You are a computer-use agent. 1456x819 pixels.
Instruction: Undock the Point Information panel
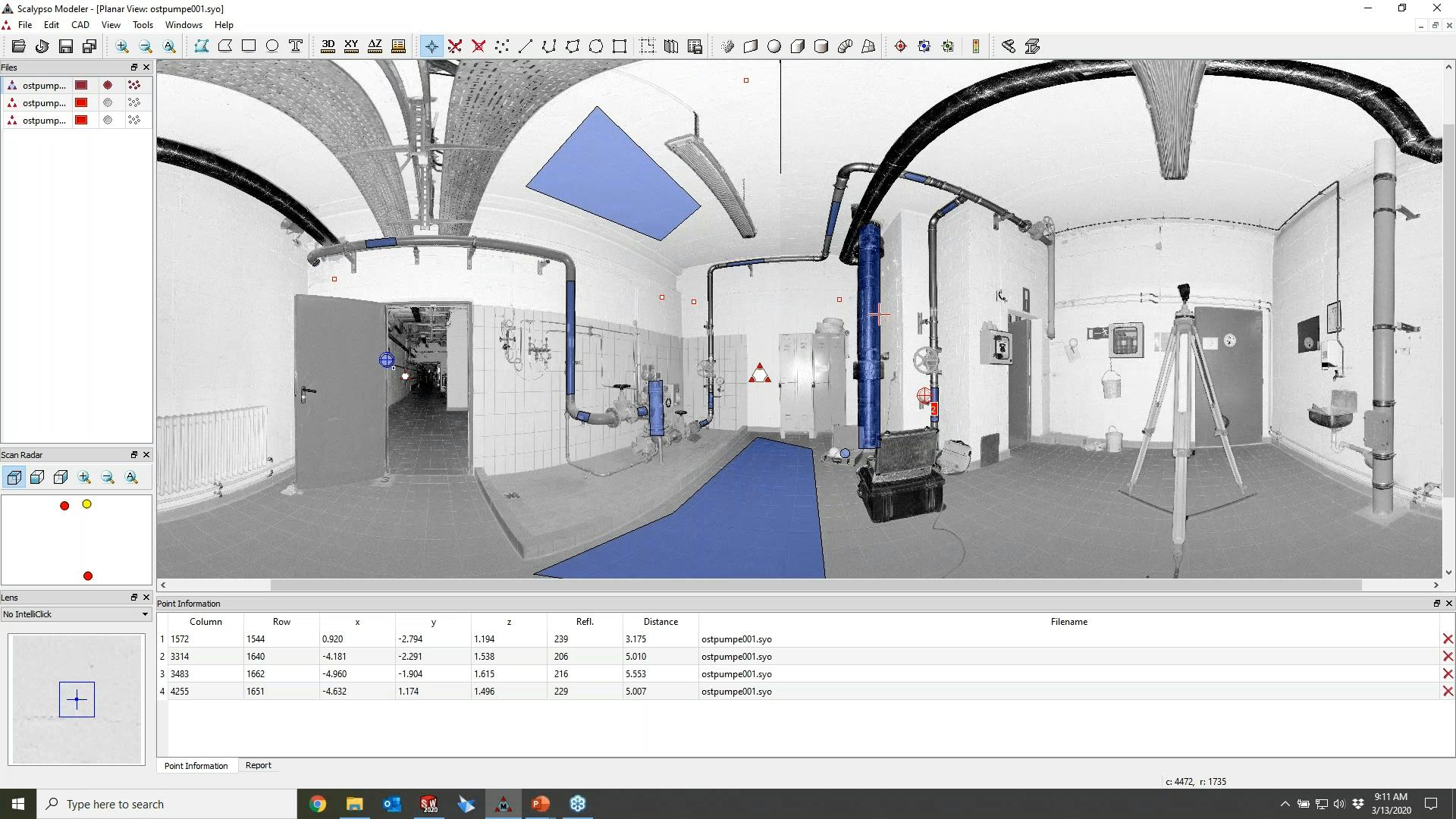click(1436, 604)
